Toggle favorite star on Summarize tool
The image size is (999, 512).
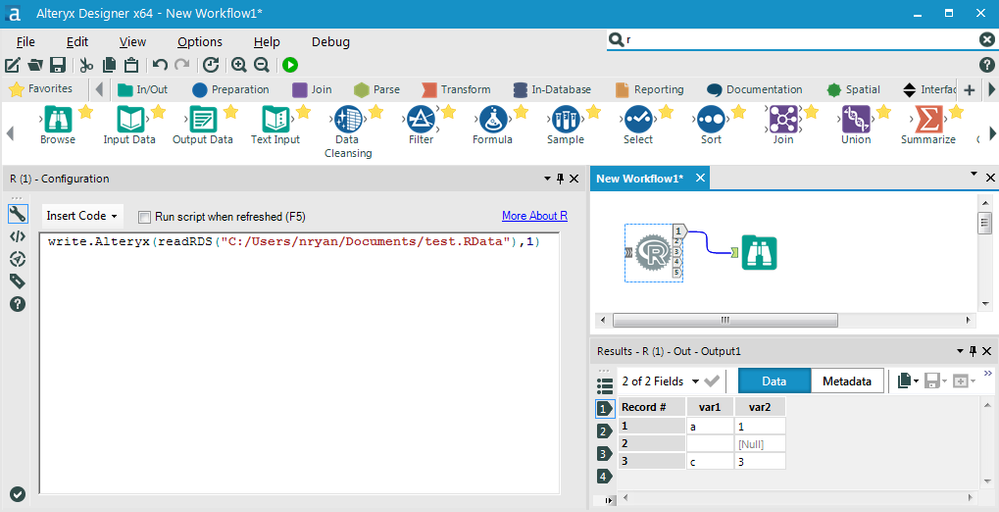click(x=956, y=113)
